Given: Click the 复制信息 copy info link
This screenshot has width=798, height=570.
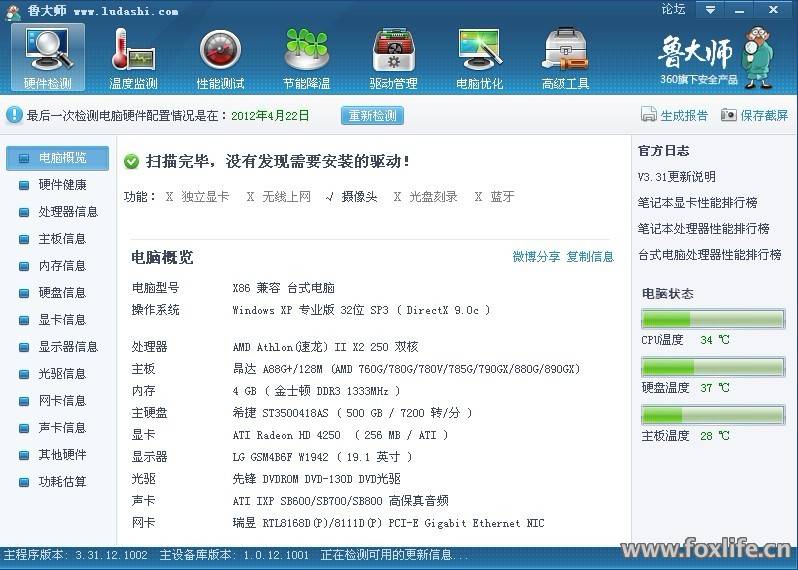Looking at the screenshot, I should click(x=590, y=257).
